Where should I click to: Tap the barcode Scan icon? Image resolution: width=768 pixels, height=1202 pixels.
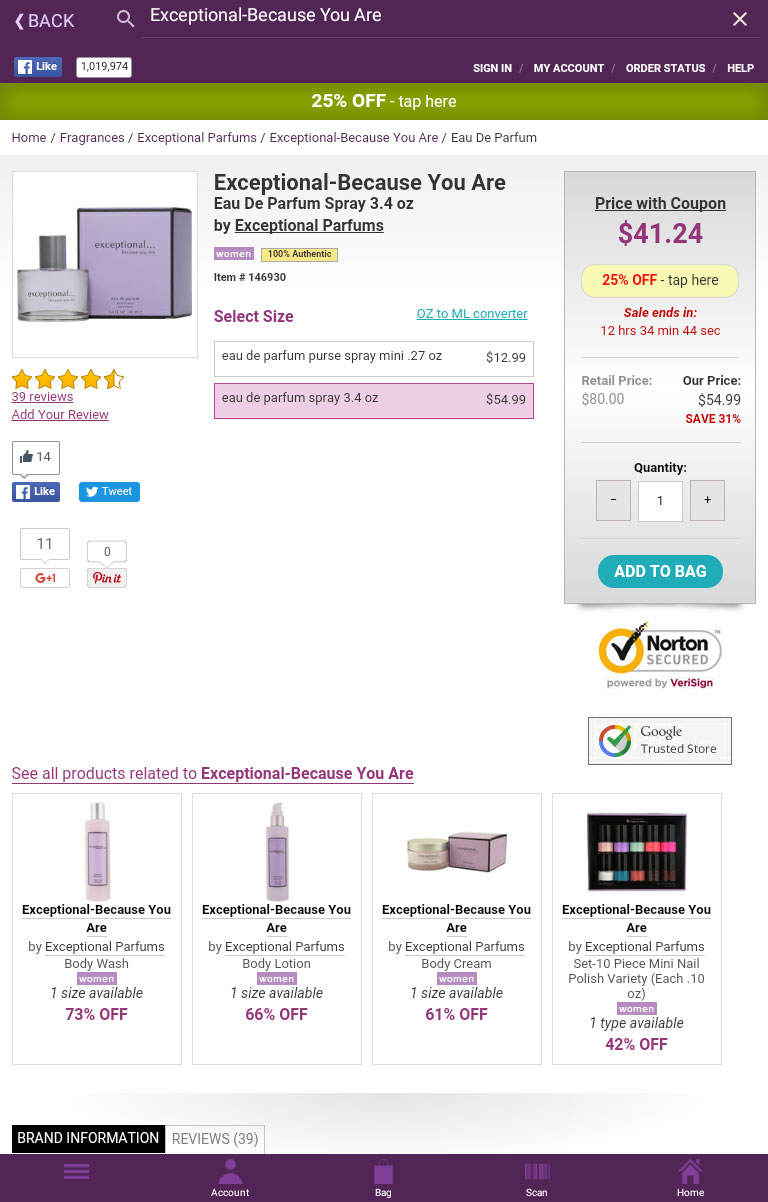tap(537, 1177)
